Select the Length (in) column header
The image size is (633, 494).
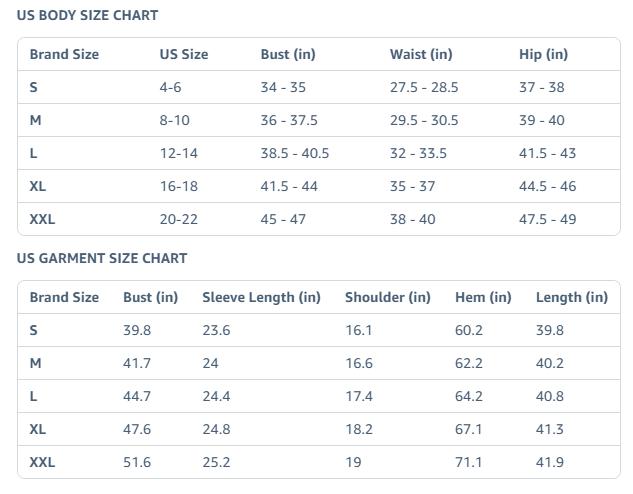(x=572, y=297)
